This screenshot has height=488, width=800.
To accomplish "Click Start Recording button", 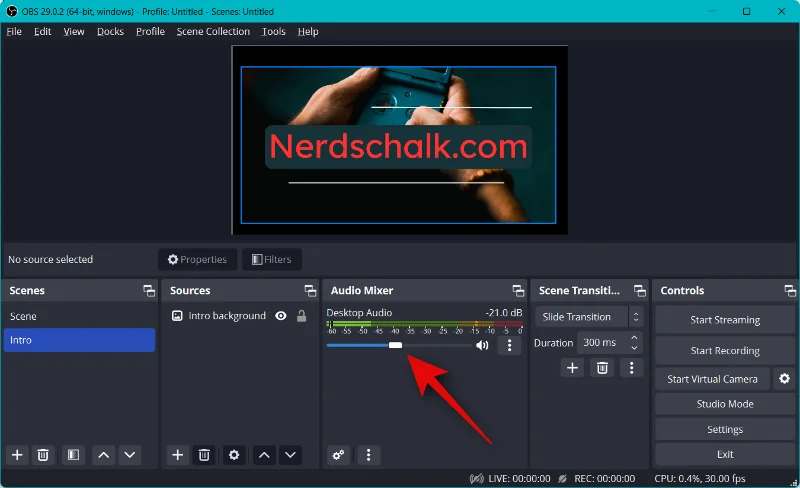I will click(x=725, y=351).
